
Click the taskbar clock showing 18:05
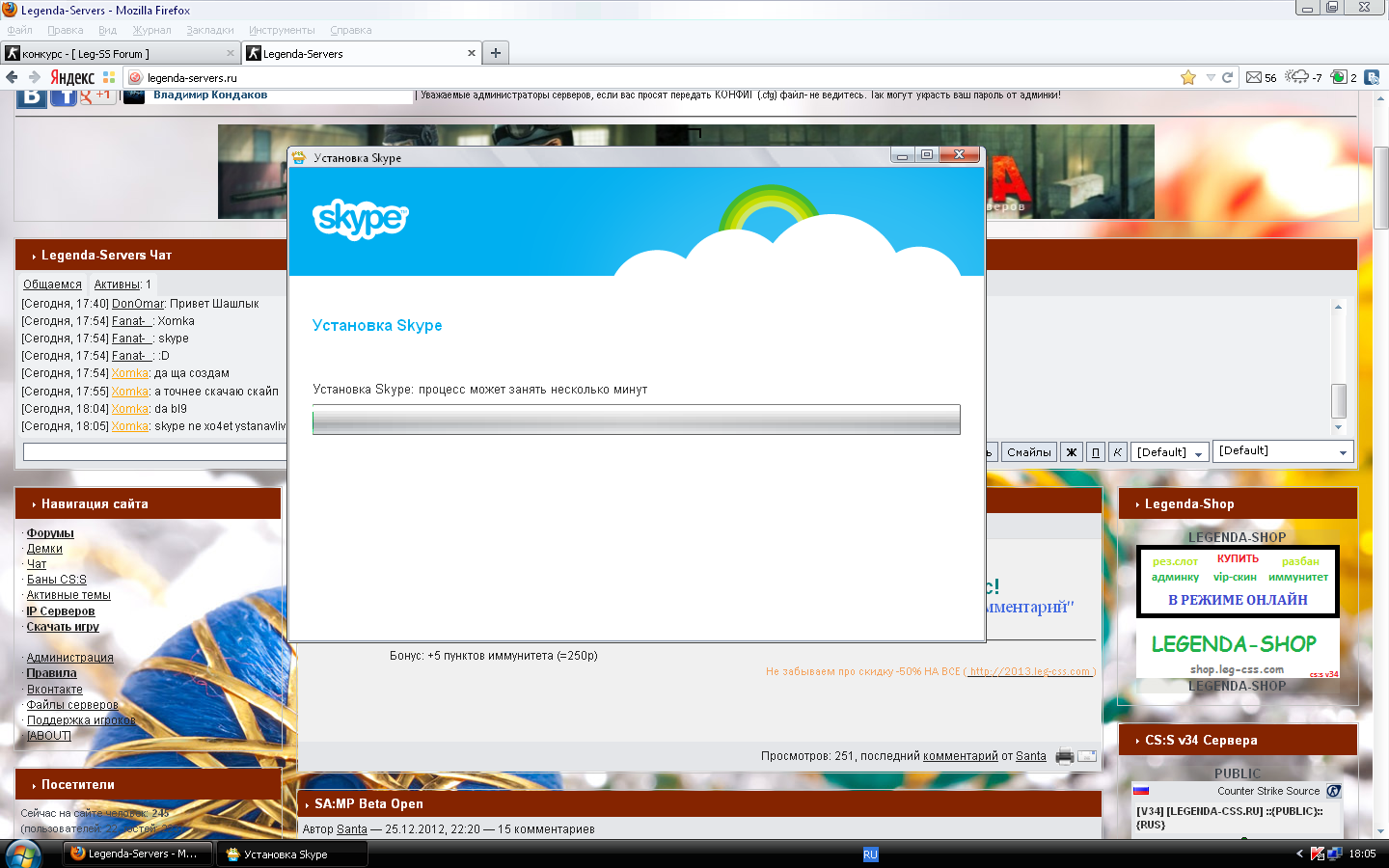(1362, 854)
